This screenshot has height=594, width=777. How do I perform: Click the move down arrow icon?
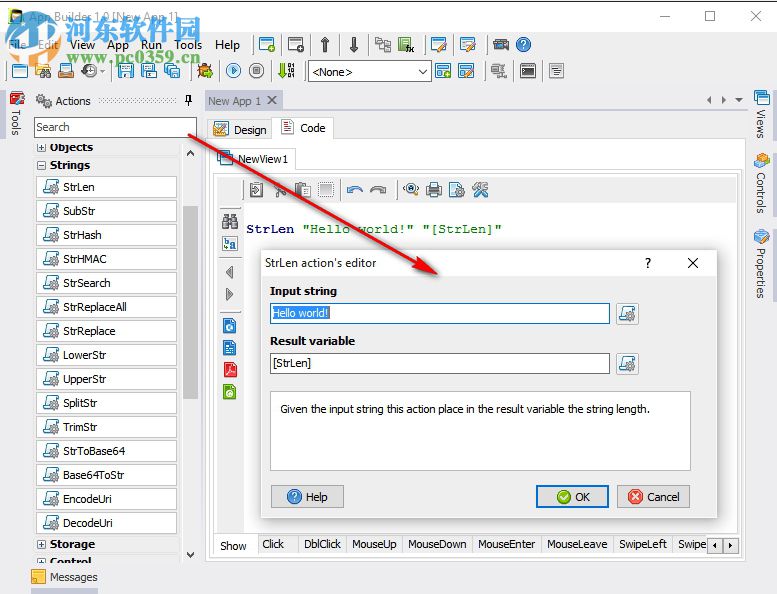click(x=354, y=45)
